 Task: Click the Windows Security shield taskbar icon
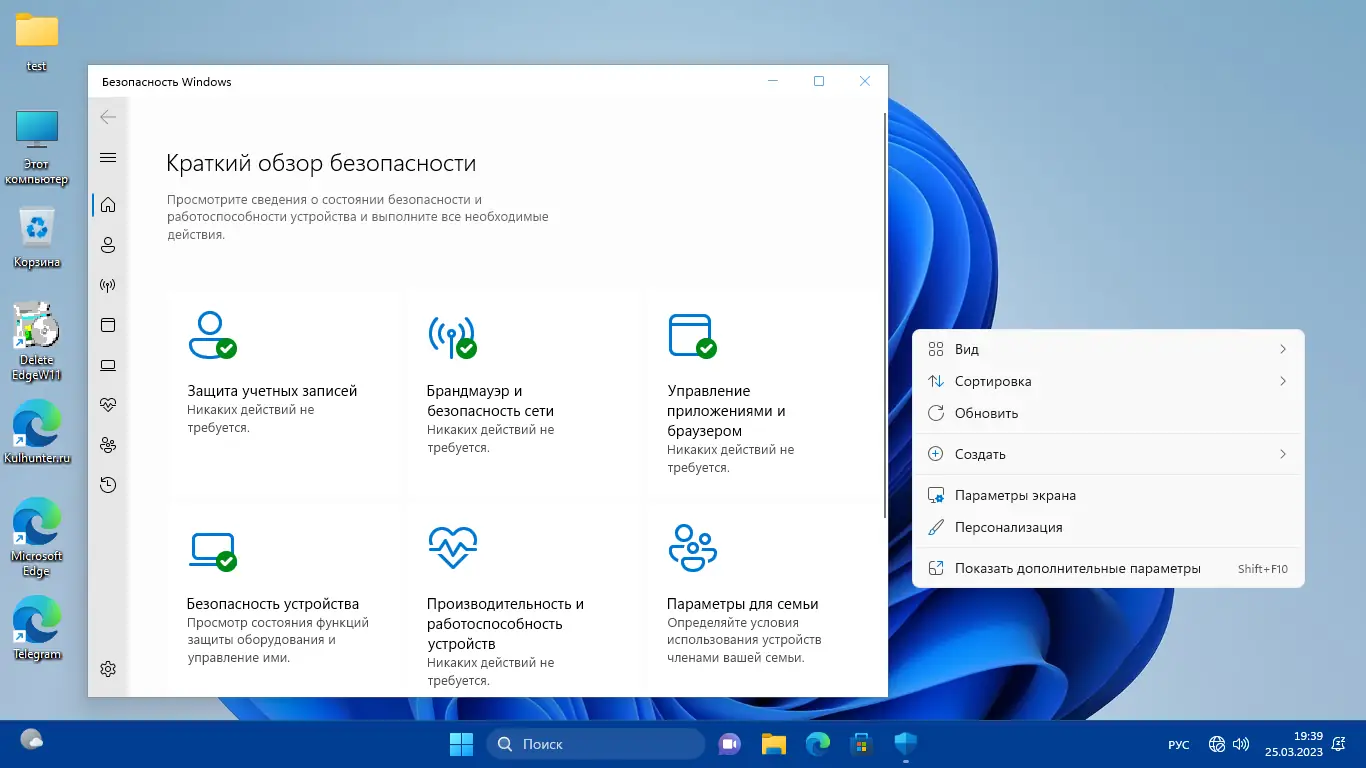click(x=906, y=744)
